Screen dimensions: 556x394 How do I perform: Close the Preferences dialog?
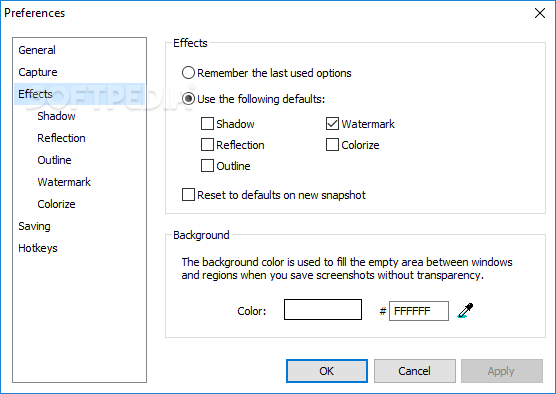point(540,13)
